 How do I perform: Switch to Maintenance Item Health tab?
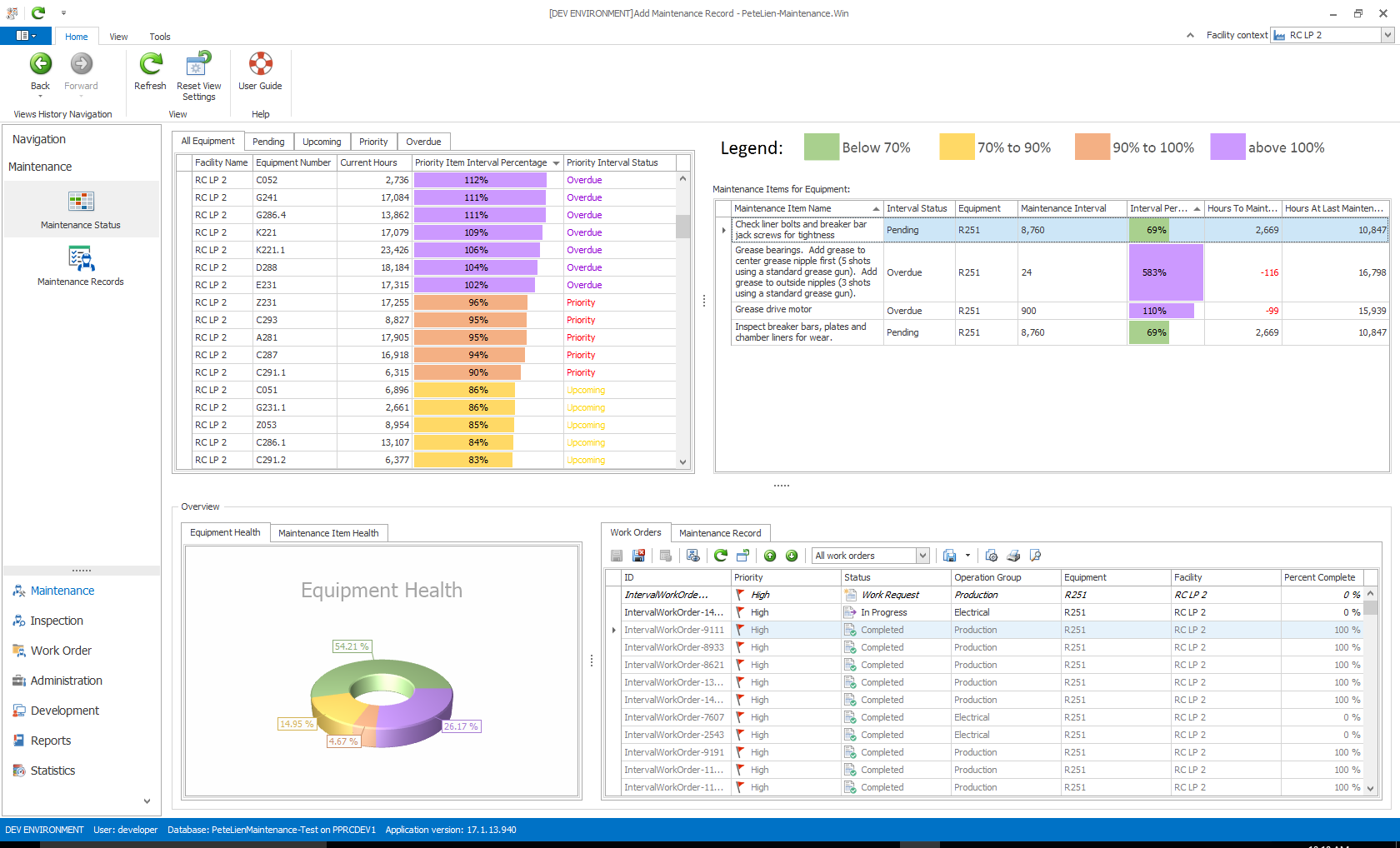(x=328, y=533)
